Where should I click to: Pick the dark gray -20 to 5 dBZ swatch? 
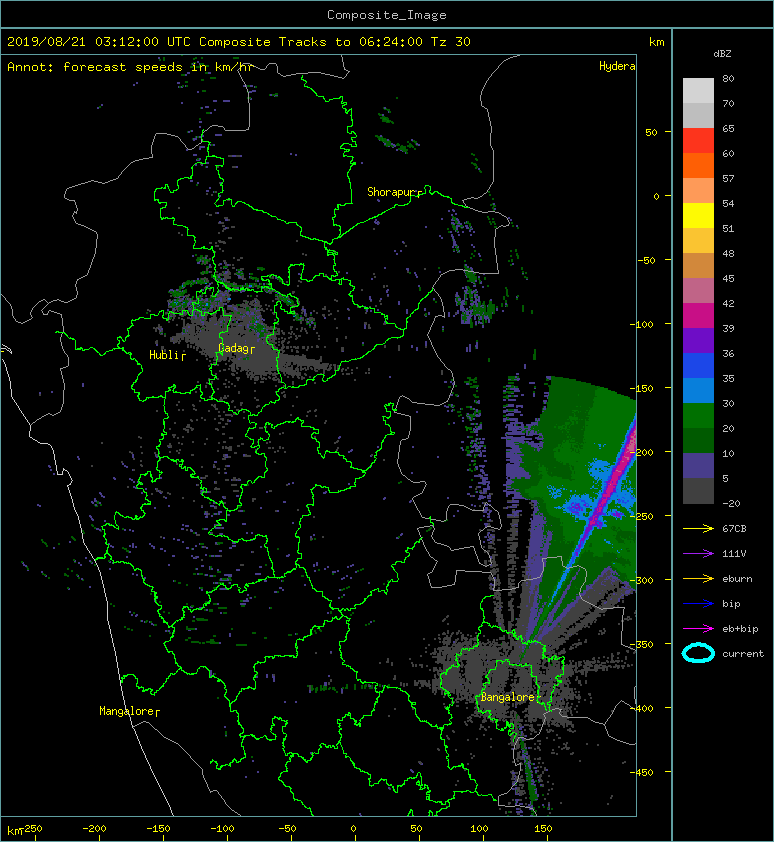(698, 491)
